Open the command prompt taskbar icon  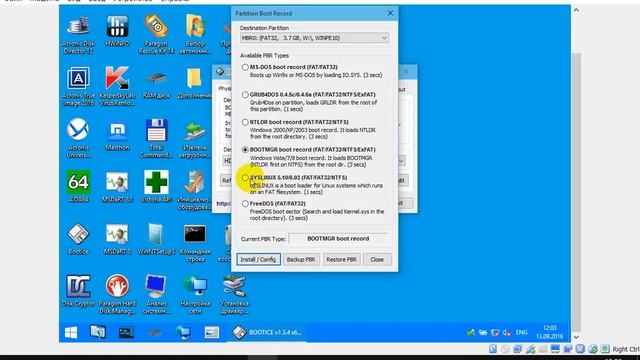(126, 333)
